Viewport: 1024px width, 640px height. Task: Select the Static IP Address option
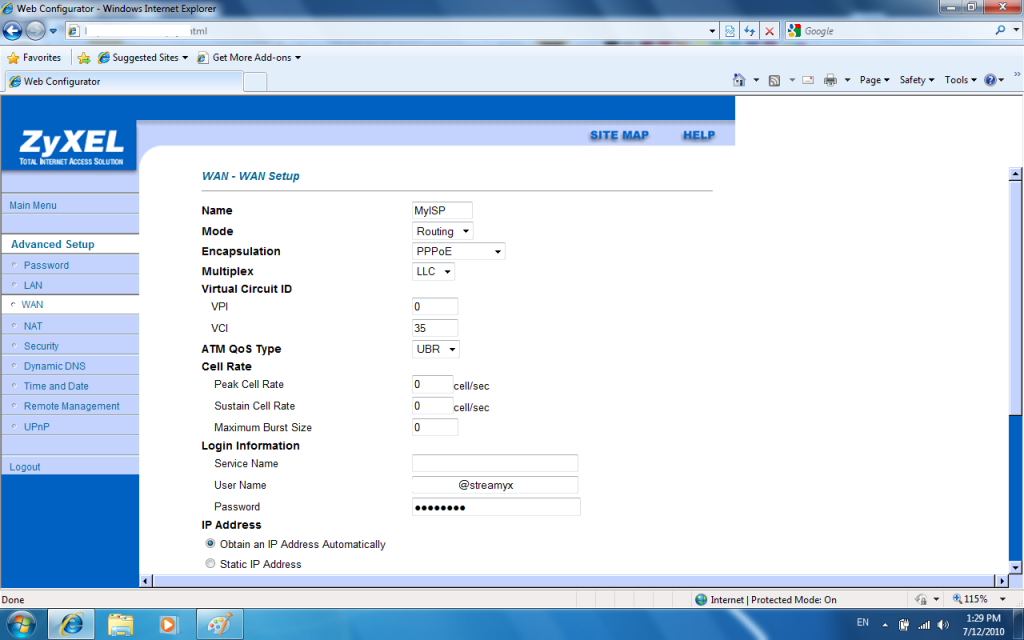coord(210,564)
